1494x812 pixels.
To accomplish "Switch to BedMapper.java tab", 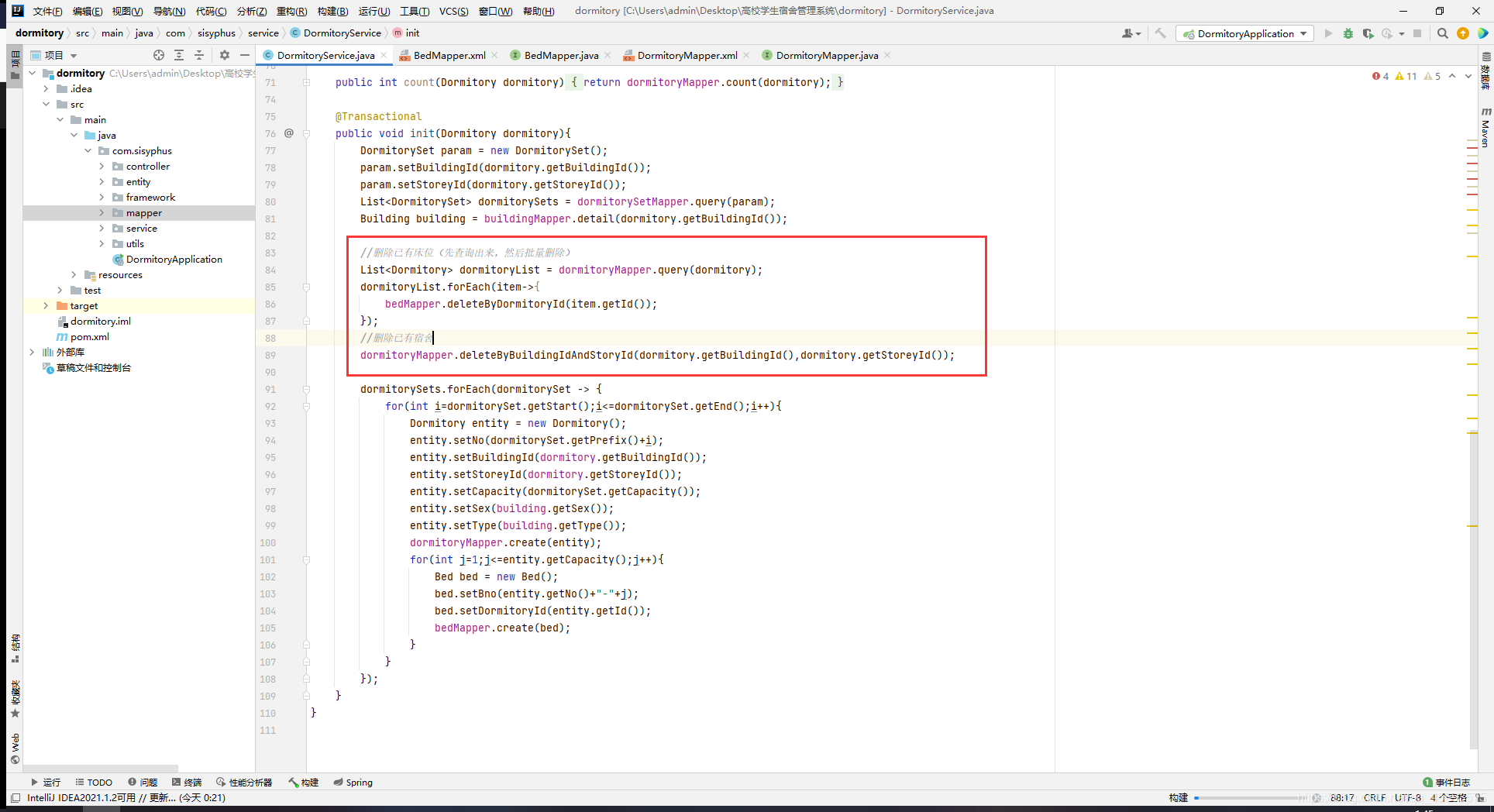I will [561, 55].
